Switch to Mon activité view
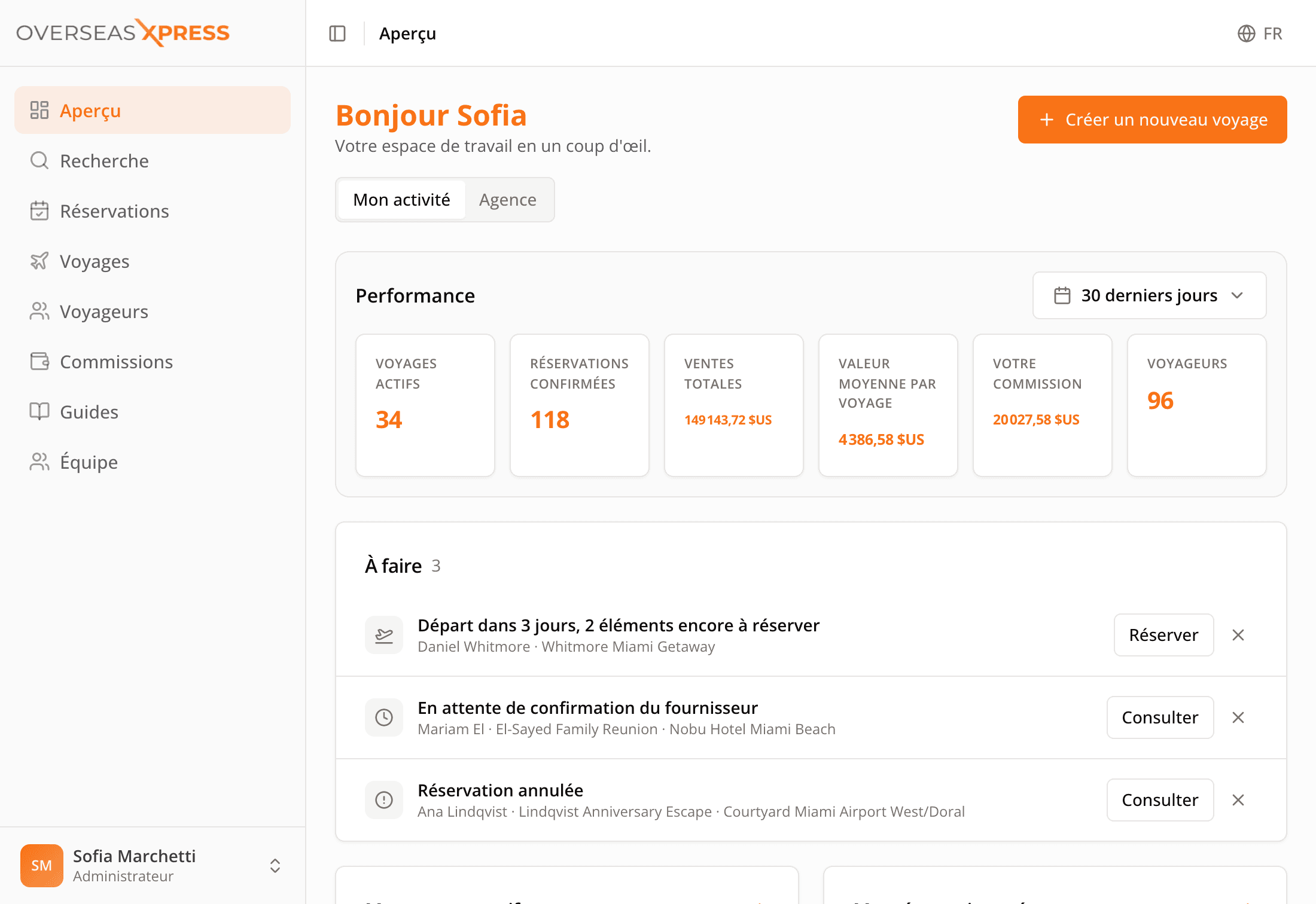Screen dimensions: 1316x904 [401, 200]
